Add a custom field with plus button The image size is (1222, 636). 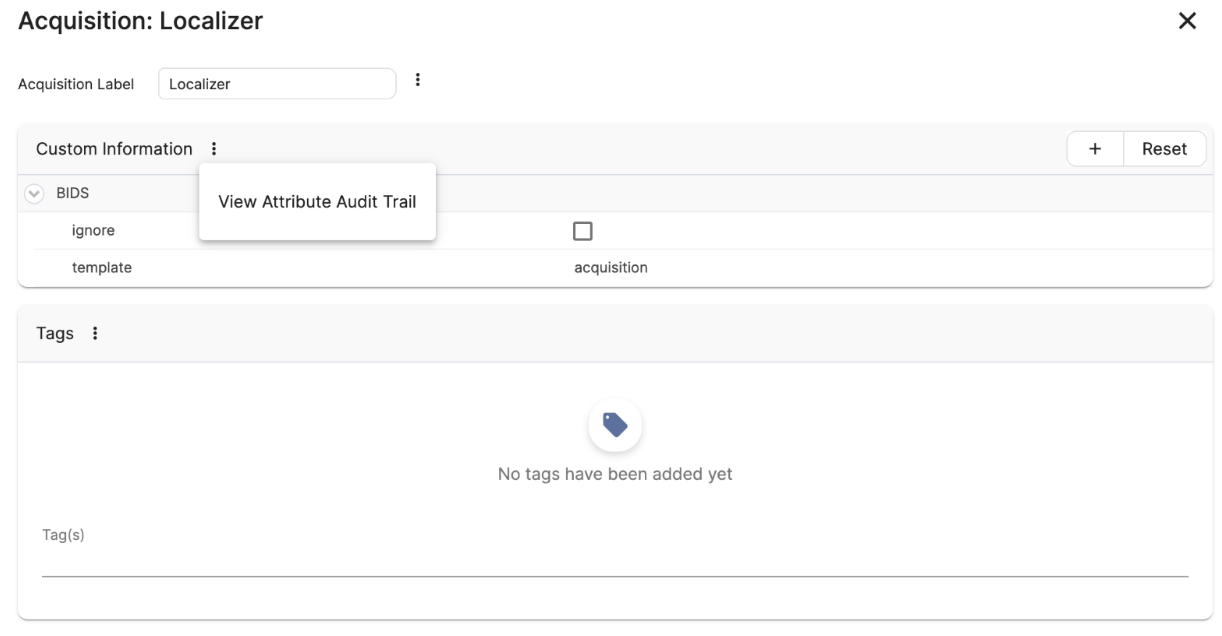pos(1095,149)
